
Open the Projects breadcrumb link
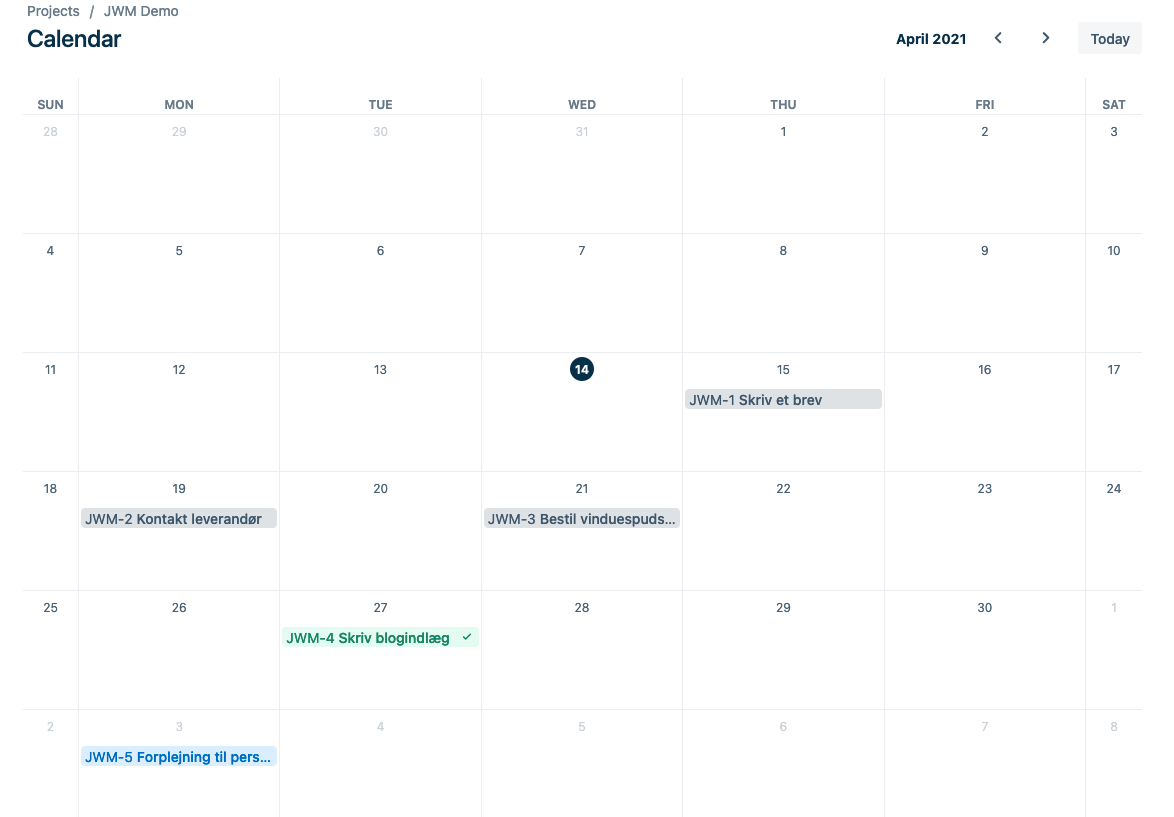pos(53,11)
